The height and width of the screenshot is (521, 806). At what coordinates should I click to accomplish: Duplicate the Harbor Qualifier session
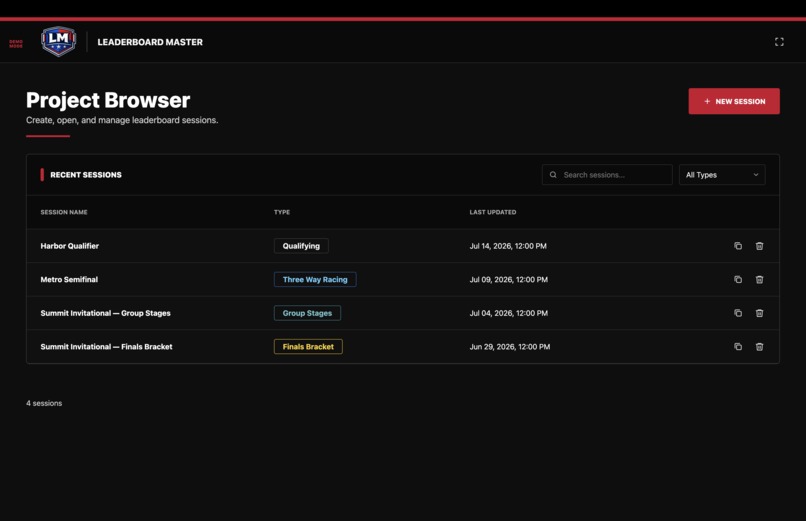click(738, 246)
